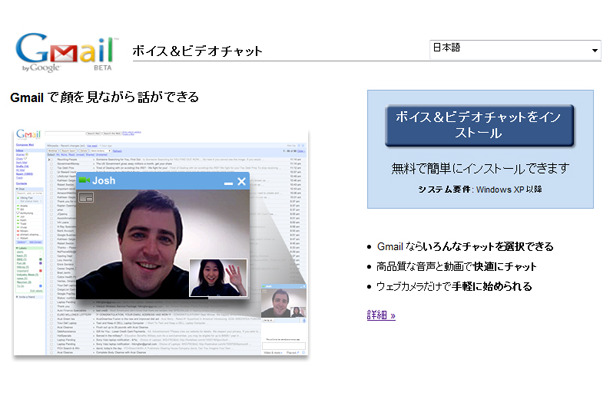Click the small docked video chat preview

click(284, 303)
